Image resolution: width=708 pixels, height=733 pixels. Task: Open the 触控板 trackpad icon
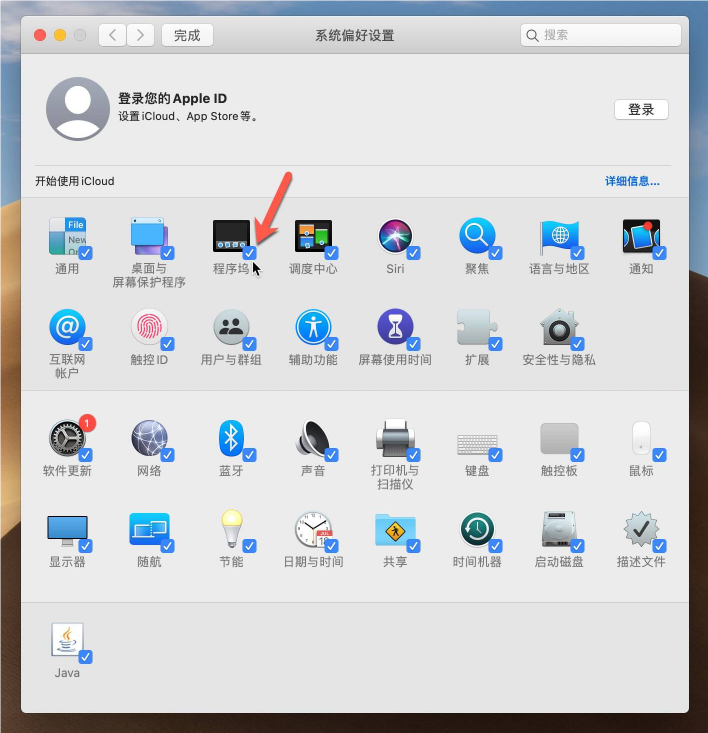[559, 438]
